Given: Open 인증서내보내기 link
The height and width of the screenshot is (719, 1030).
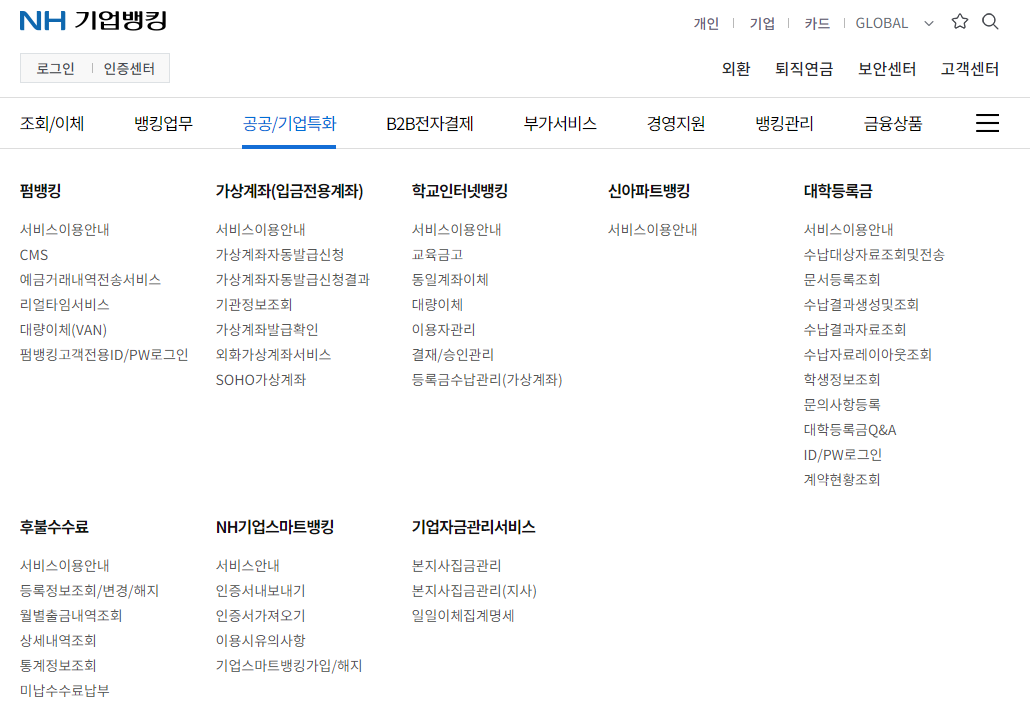Looking at the screenshot, I should pyautogui.click(x=260, y=591).
